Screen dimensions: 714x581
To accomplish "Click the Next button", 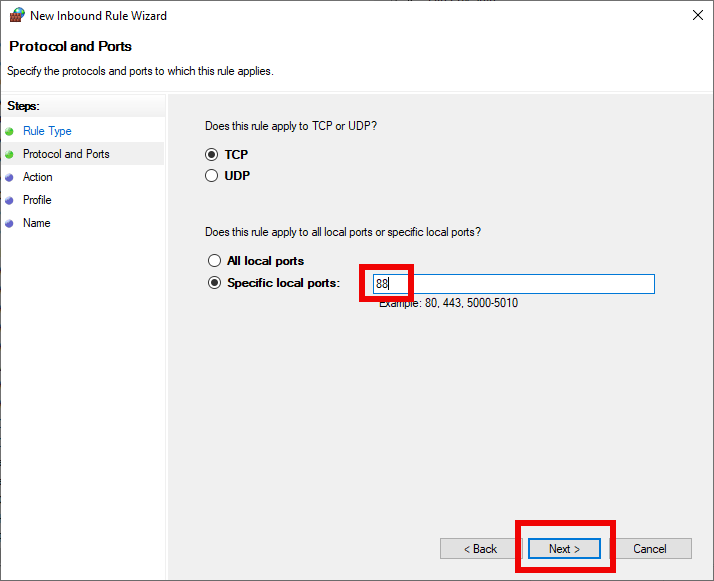I will (x=564, y=549).
